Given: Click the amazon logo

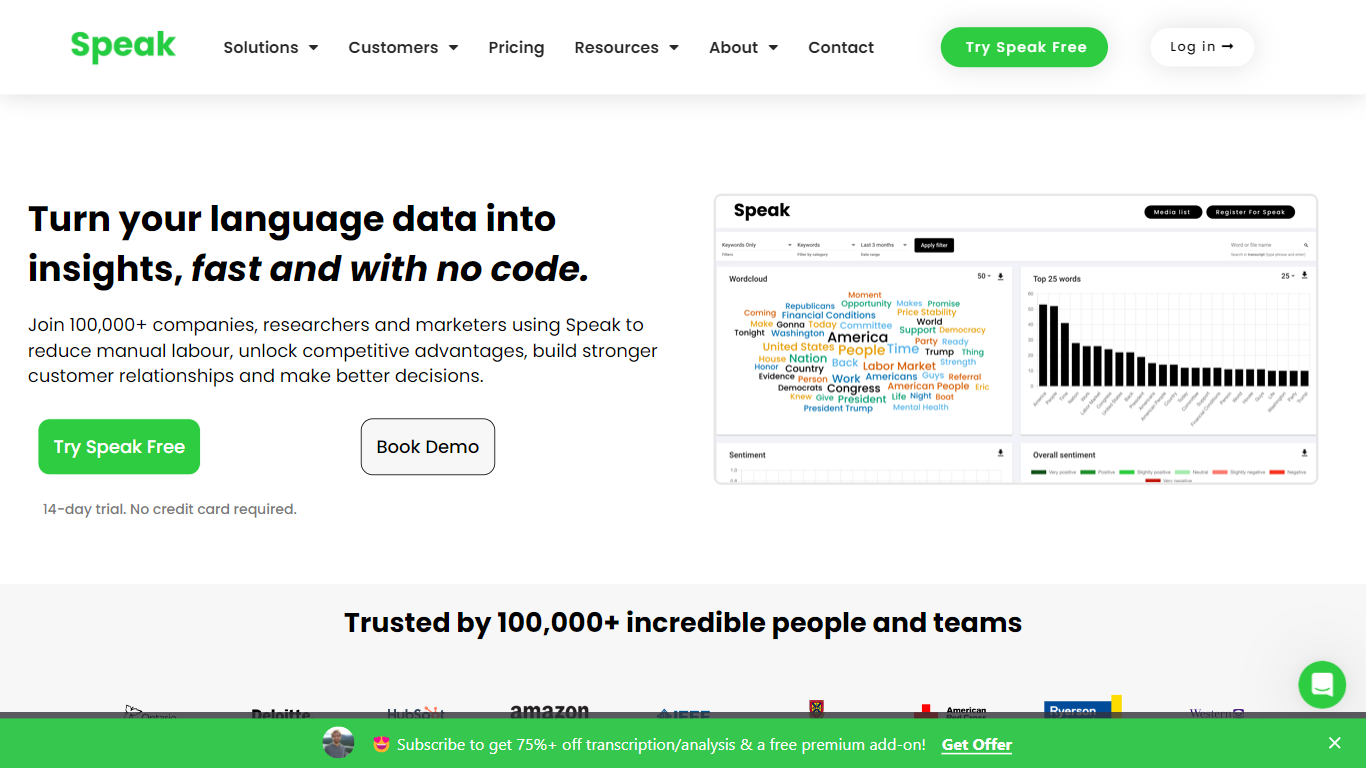Looking at the screenshot, I should click(x=549, y=712).
